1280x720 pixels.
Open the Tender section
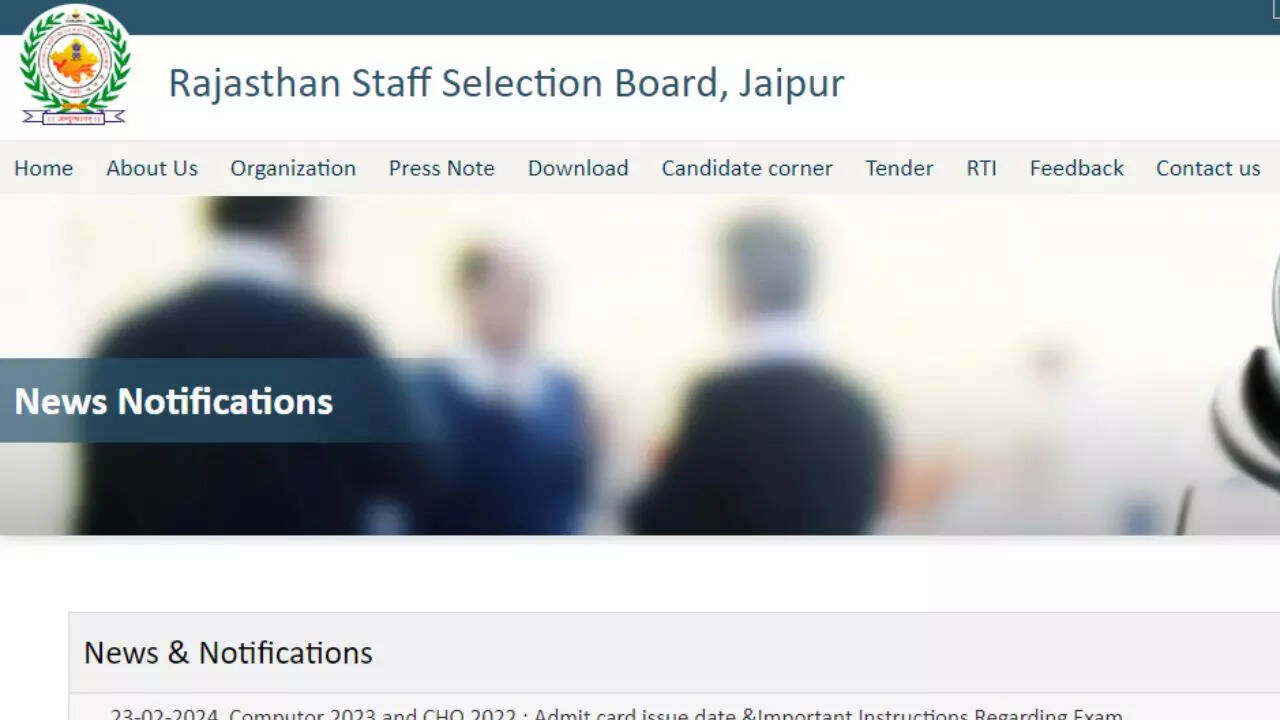899,168
